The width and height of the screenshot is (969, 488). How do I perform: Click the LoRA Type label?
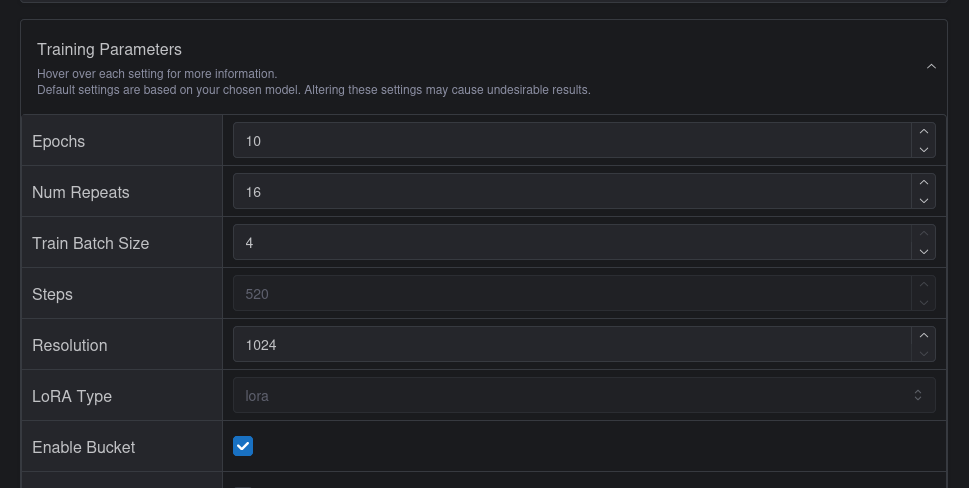point(72,396)
